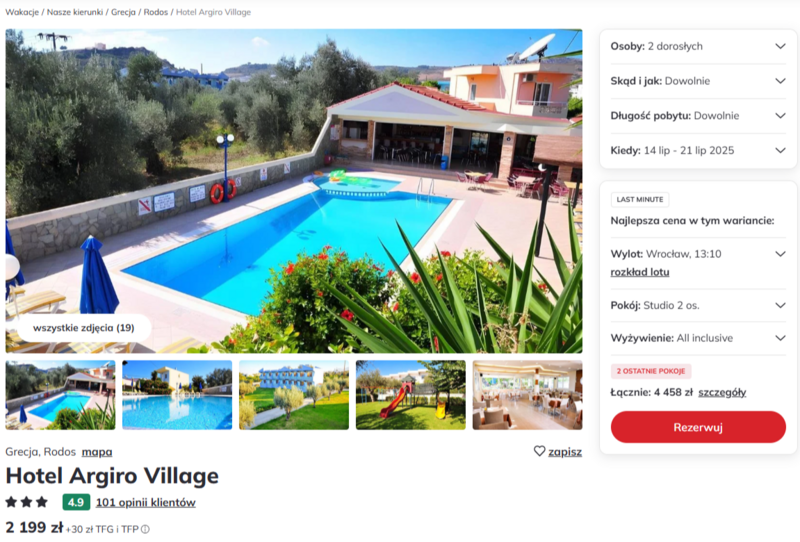Expand the Osoby dropdown

click(x=698, y=46)
